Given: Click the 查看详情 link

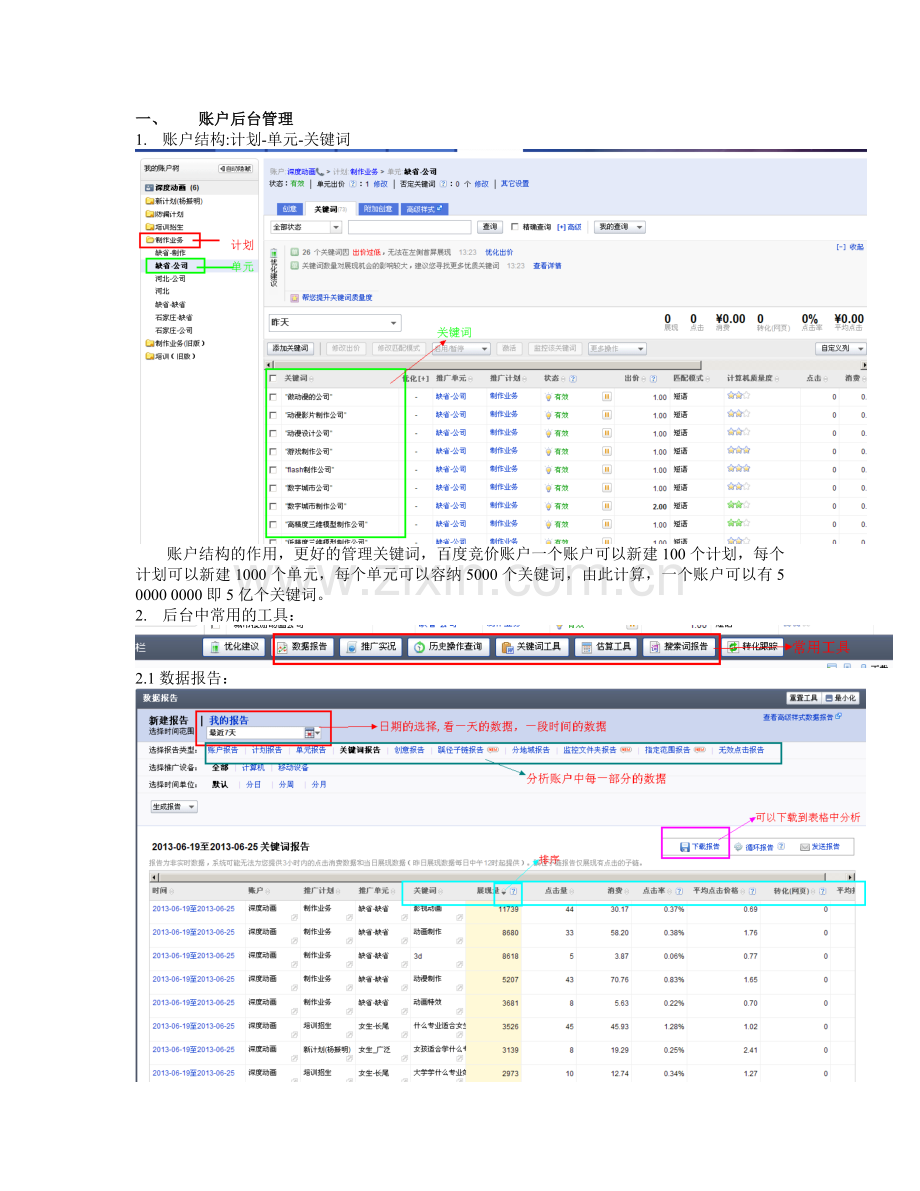Looking at the screenshot, I should point(547,266).
